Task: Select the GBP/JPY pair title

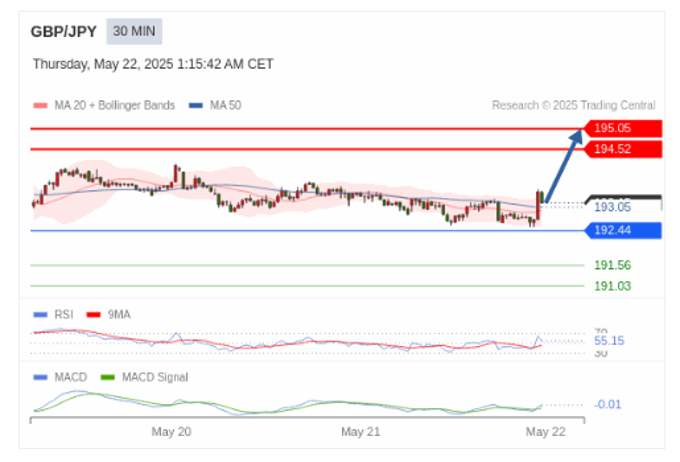Action: [64, 32]
